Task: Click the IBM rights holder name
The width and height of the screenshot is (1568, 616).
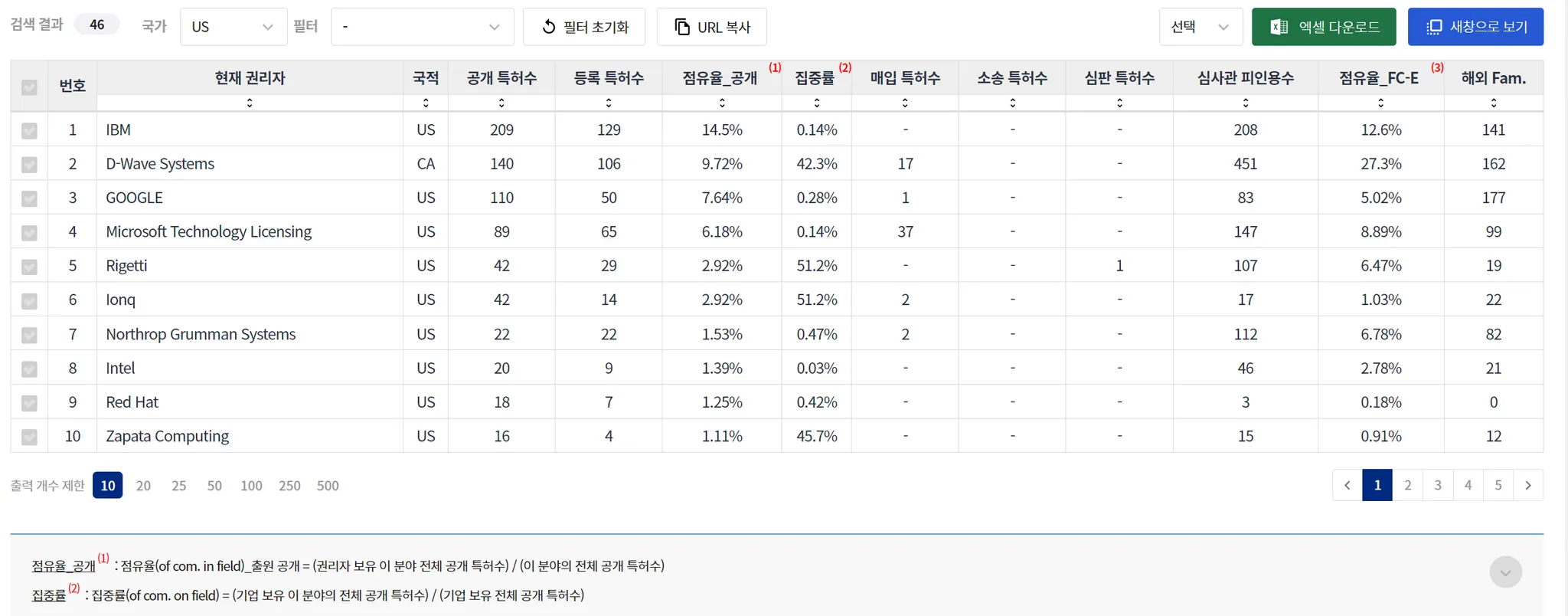Action: 118,130
